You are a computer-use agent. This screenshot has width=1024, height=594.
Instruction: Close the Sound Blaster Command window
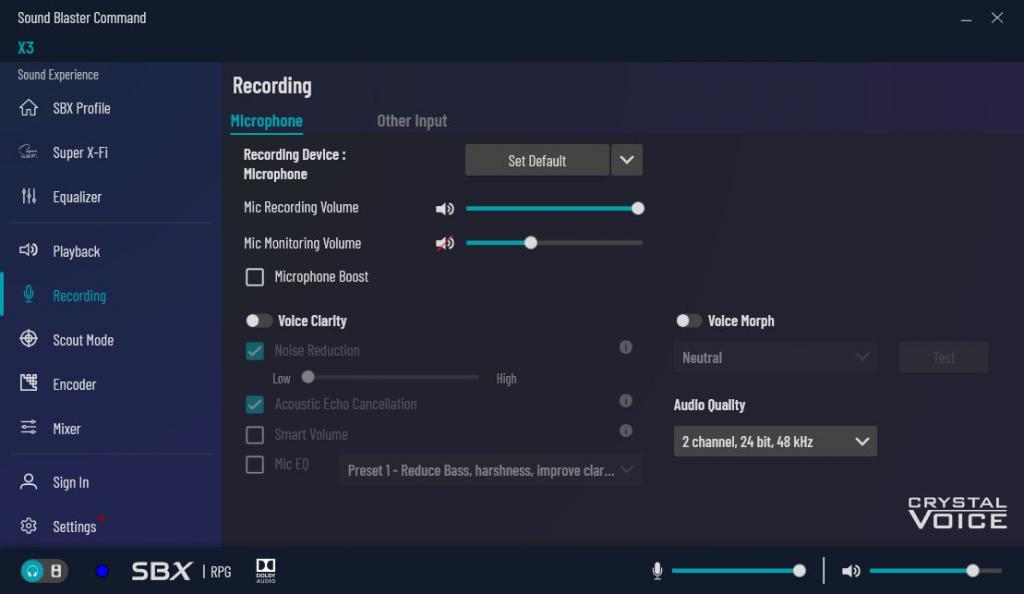click(x=997, y=18)
